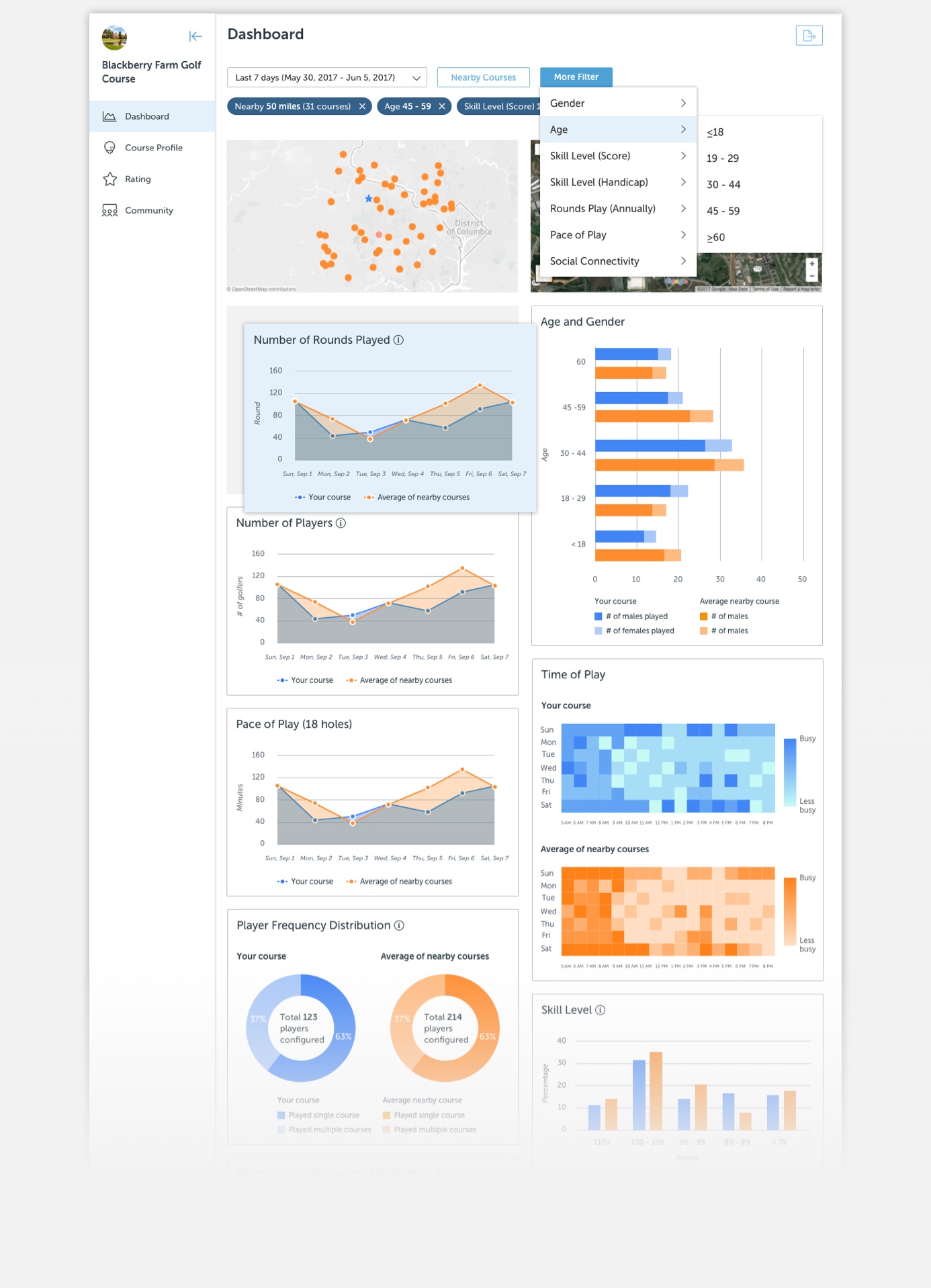View info for Player Frequency Distribution

click(x=399, y=925)
